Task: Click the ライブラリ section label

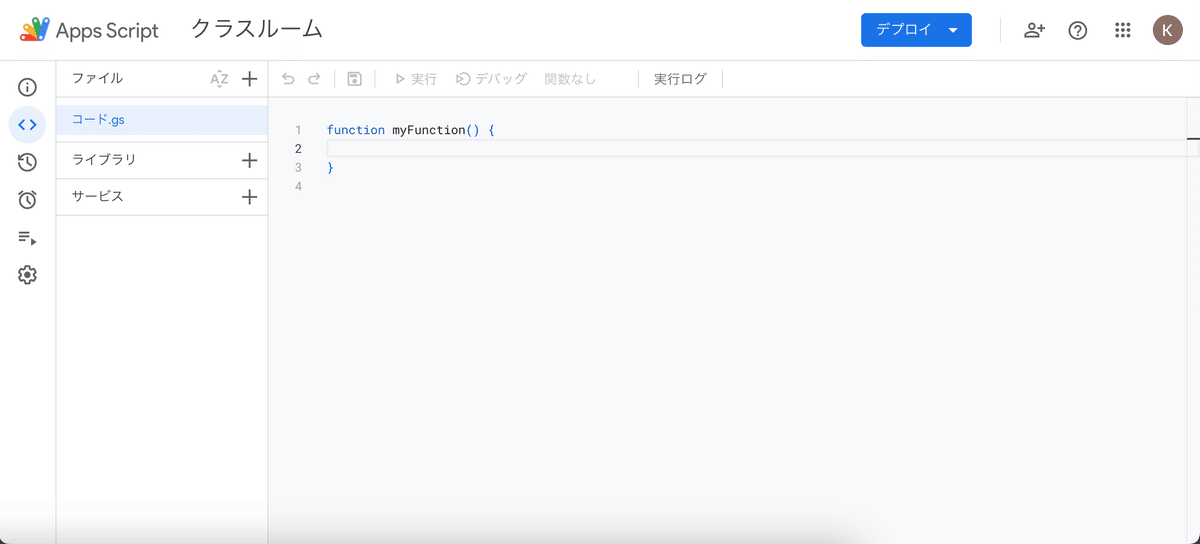Action: click(104, 160)
